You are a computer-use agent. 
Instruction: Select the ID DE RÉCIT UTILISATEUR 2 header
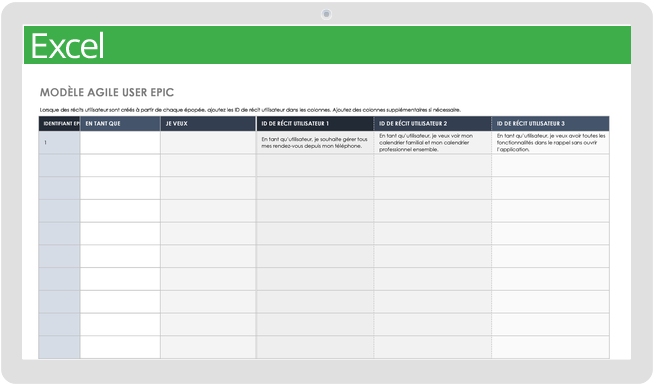coord(433,124)
